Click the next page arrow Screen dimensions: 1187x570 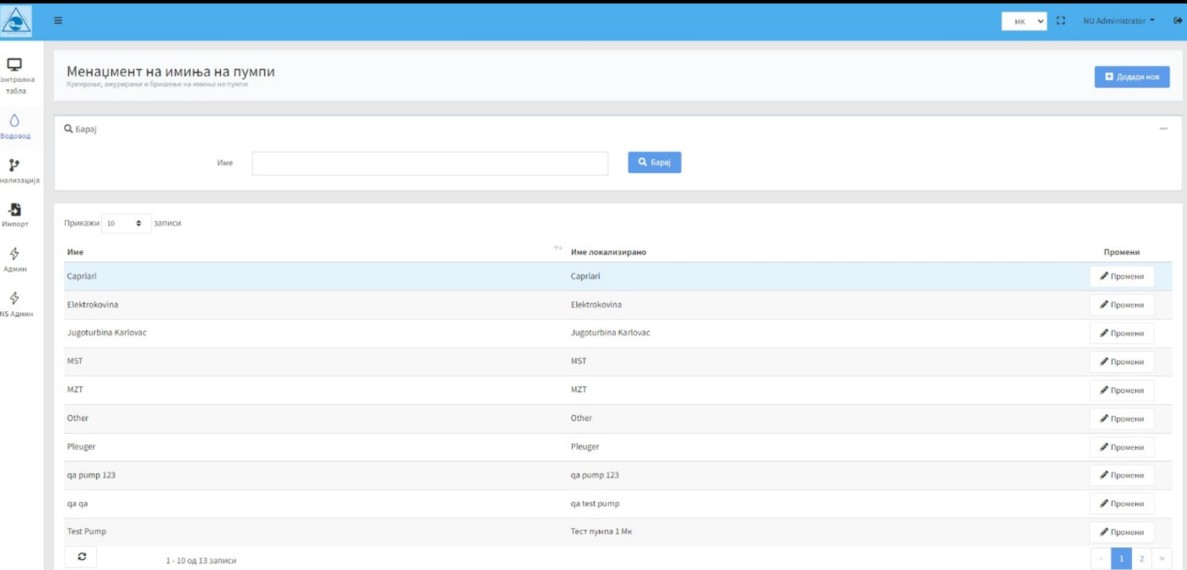tap(1160, 558)
